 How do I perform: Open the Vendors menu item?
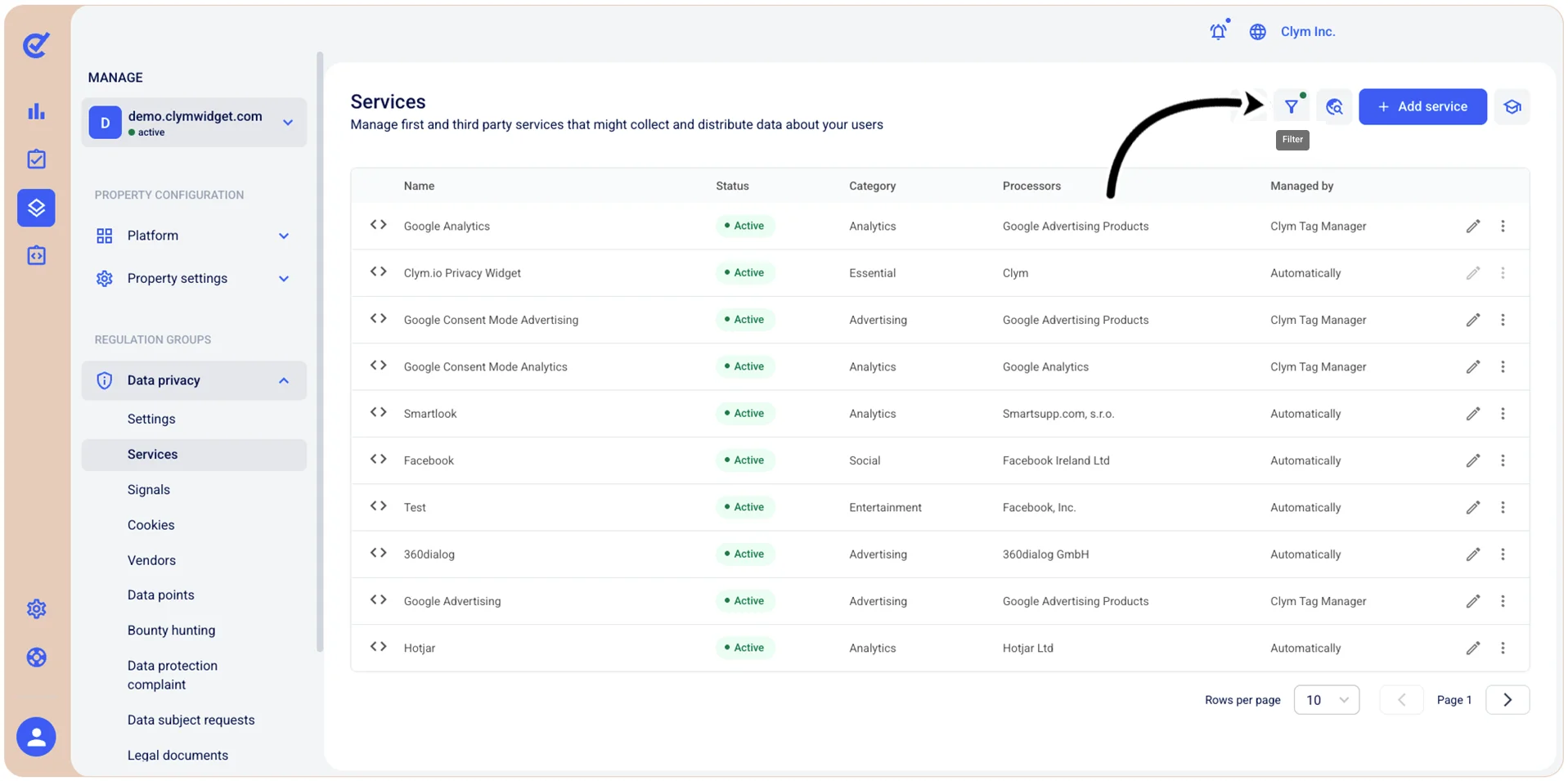pos(151,560)
